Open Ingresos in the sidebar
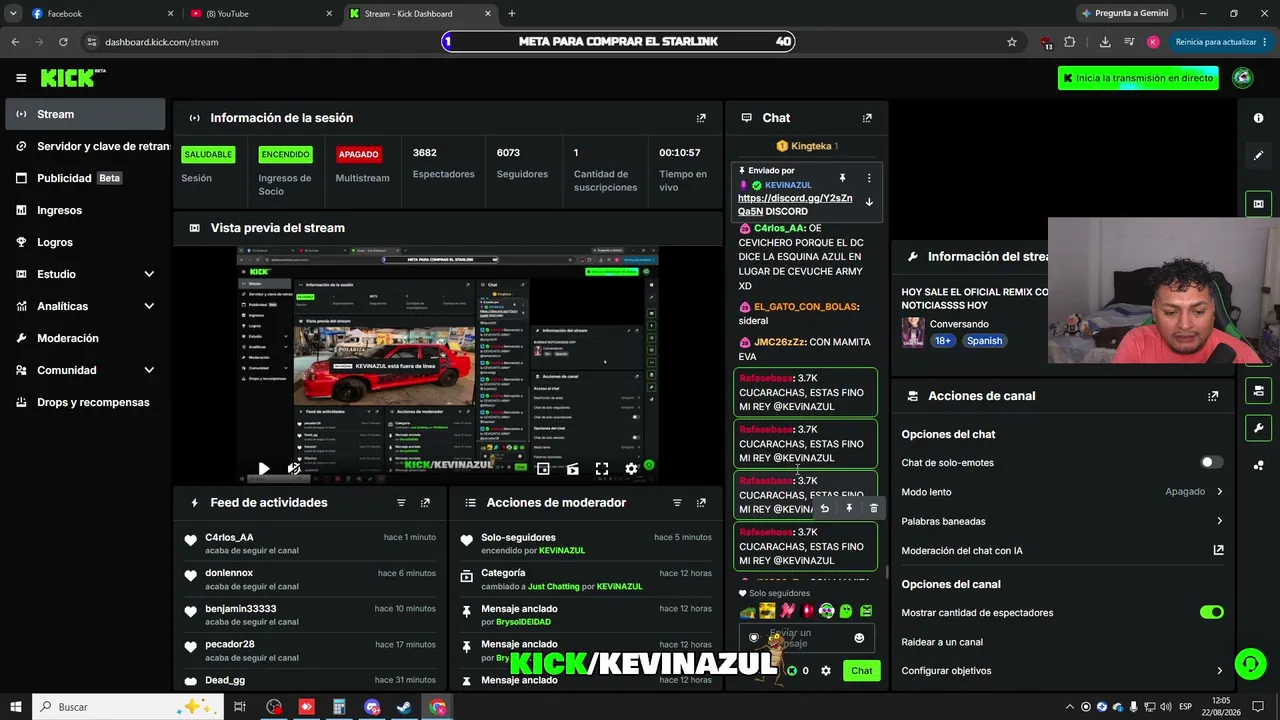1280x720 pixels. tap(85, 210)
